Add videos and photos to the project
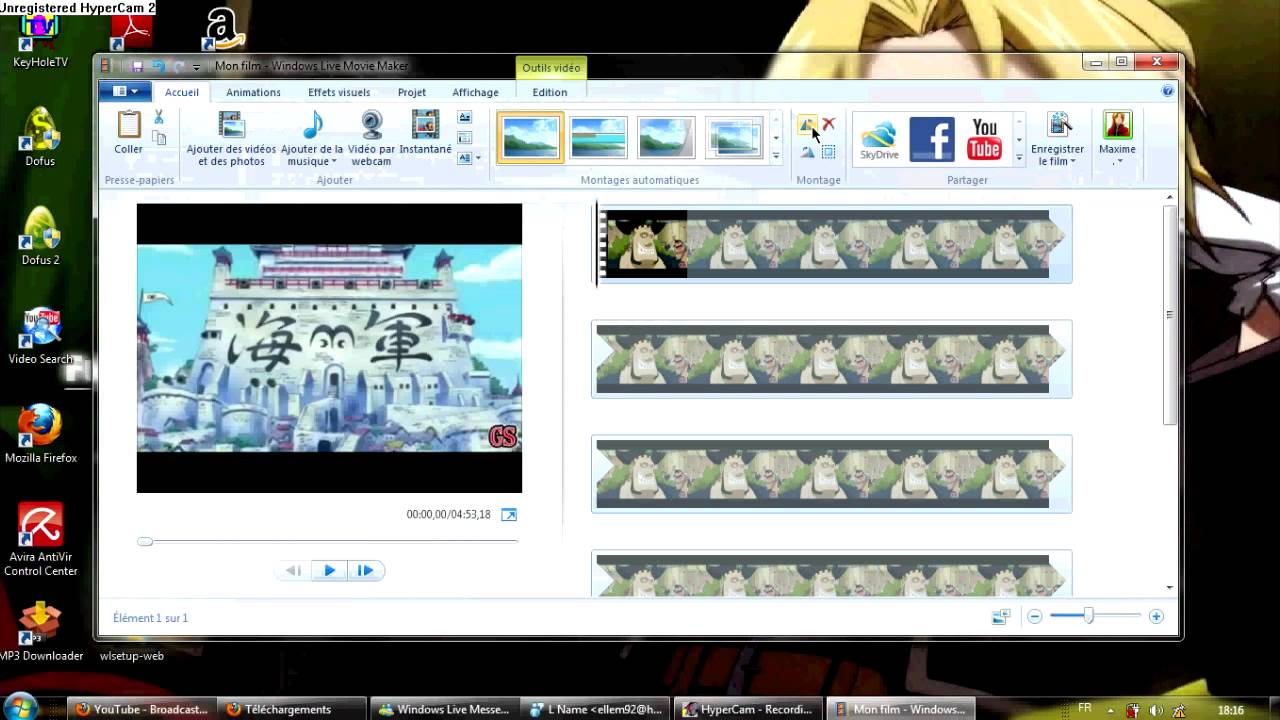This screenshot has width=1280, height=720. [231, 138]
